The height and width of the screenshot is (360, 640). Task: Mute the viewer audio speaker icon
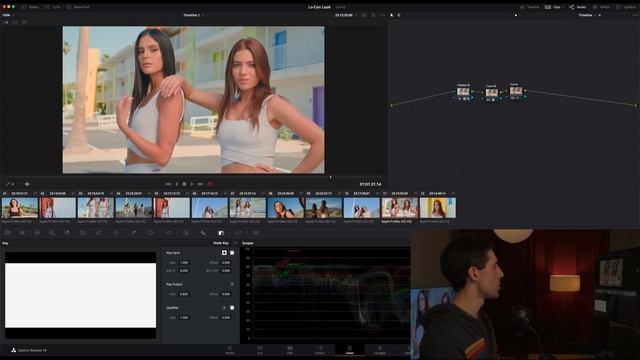pyautogui.click(x=27, y=184)
